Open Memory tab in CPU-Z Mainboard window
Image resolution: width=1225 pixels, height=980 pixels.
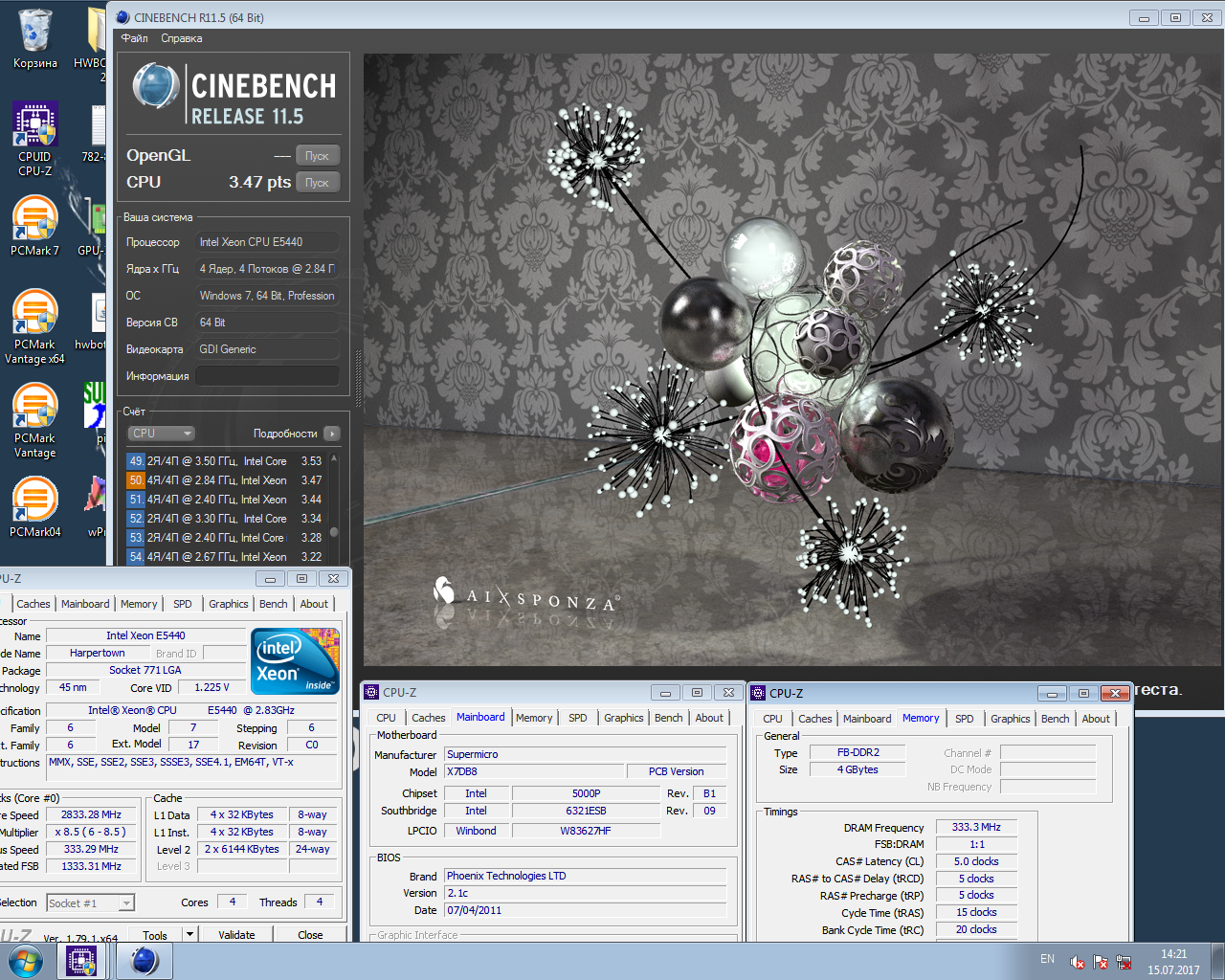tap(534, 718)
